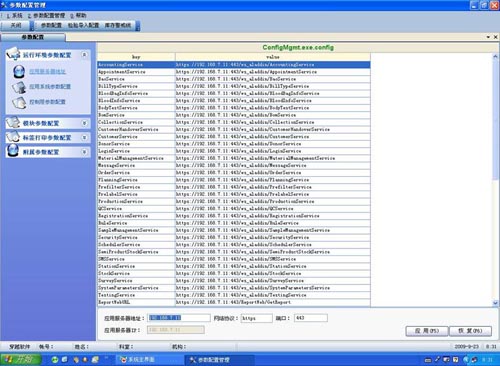Click the globe icon beside 应用服务器地址 link
Image resolution: width=500 pixels, height=366 pixels.
(x=19, y=71)
